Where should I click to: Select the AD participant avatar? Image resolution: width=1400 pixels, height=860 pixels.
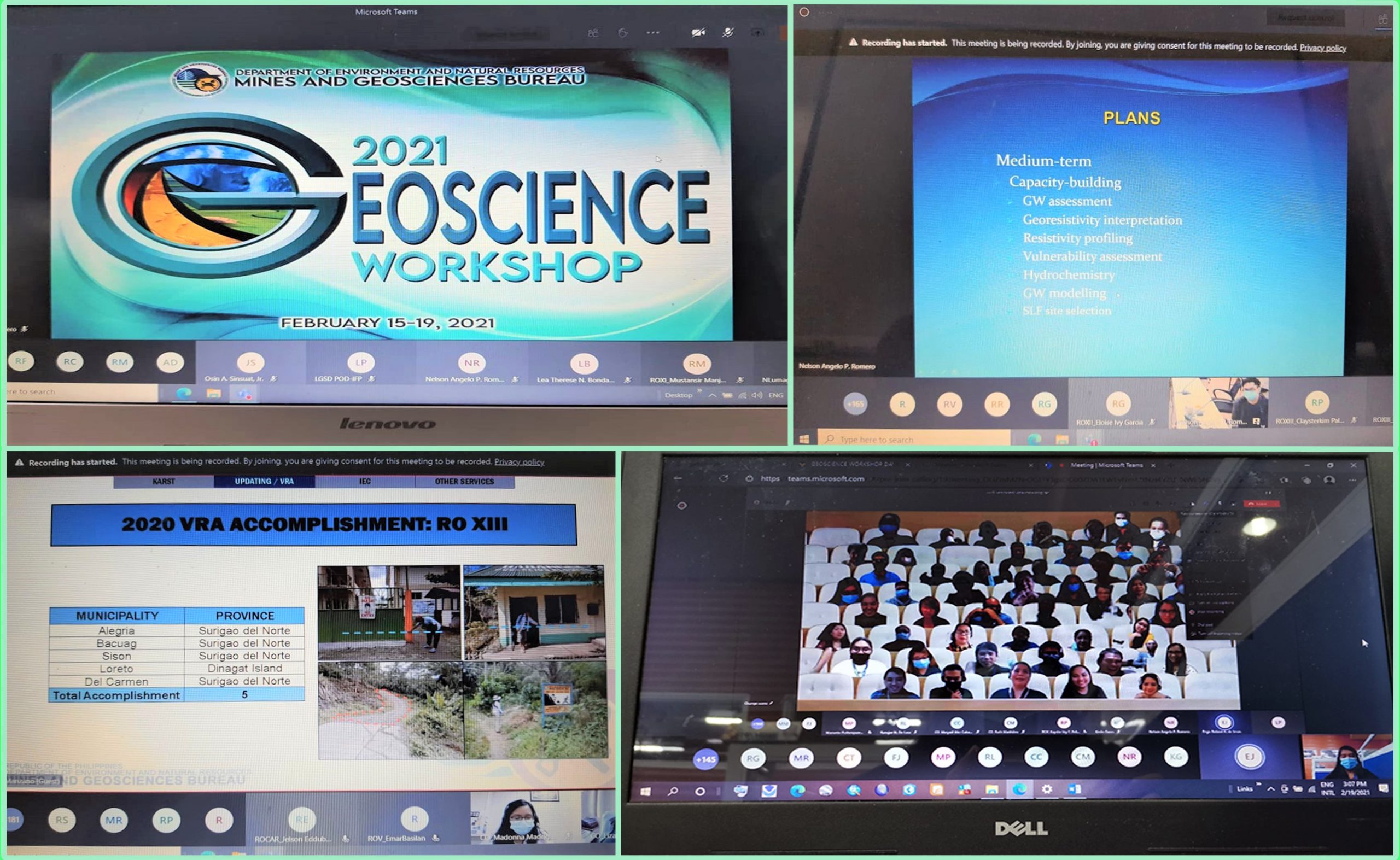click(170, 362)
